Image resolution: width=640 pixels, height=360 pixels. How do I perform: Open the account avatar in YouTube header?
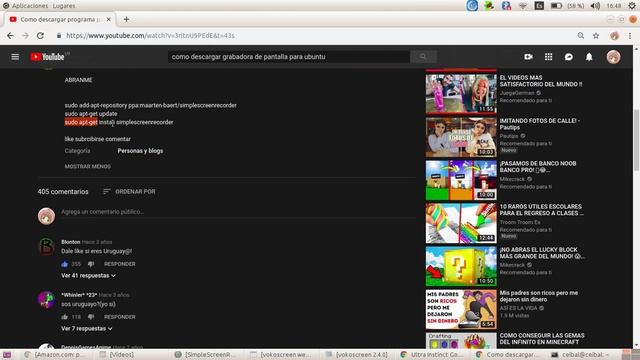coord(613,57)
